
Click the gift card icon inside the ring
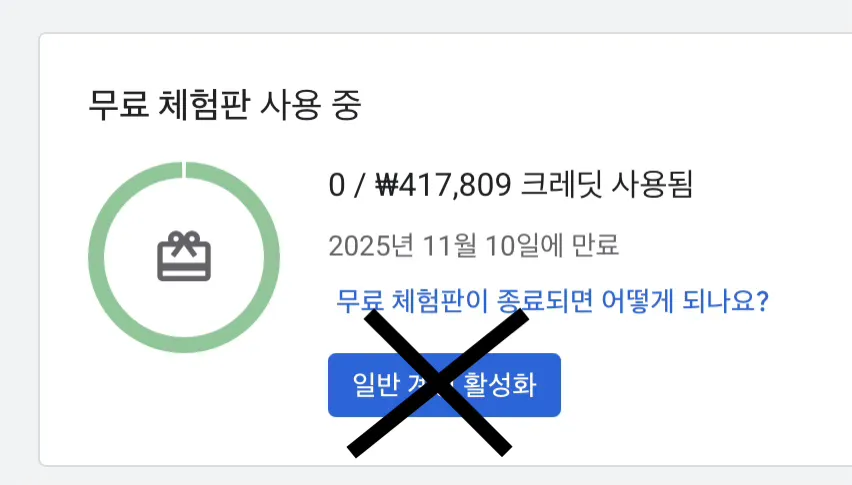[184, 256]
